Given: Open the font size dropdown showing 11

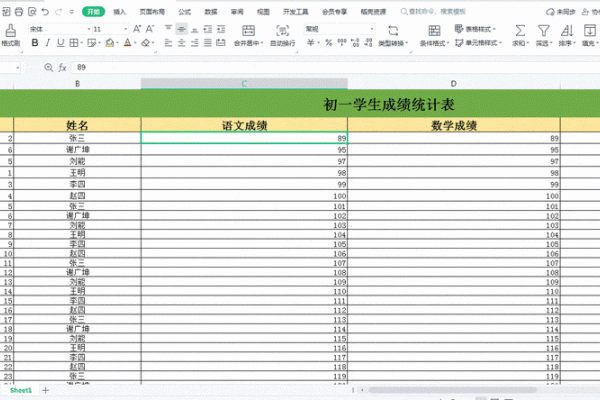Looking at the screenshot, I should (x=126, y=29).
